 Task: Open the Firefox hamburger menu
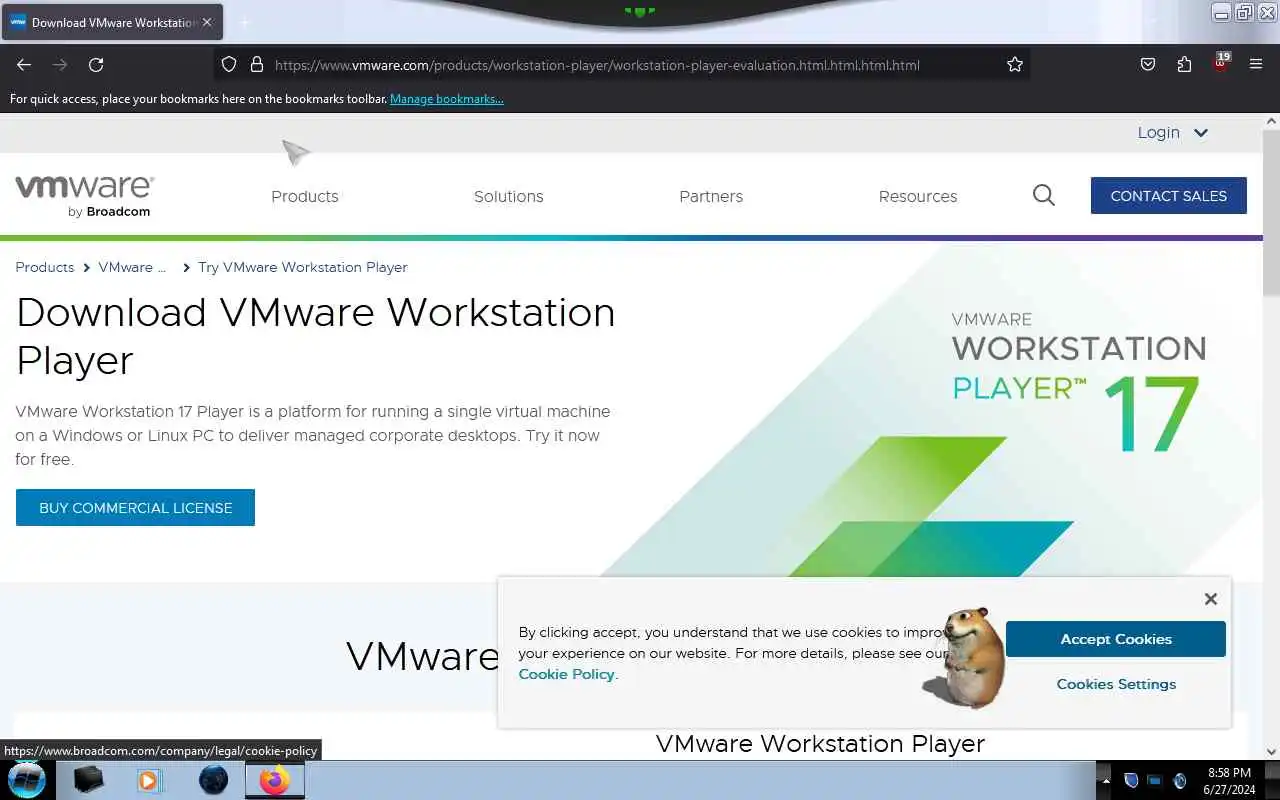pyautogui.click(x=1256, y=65)
